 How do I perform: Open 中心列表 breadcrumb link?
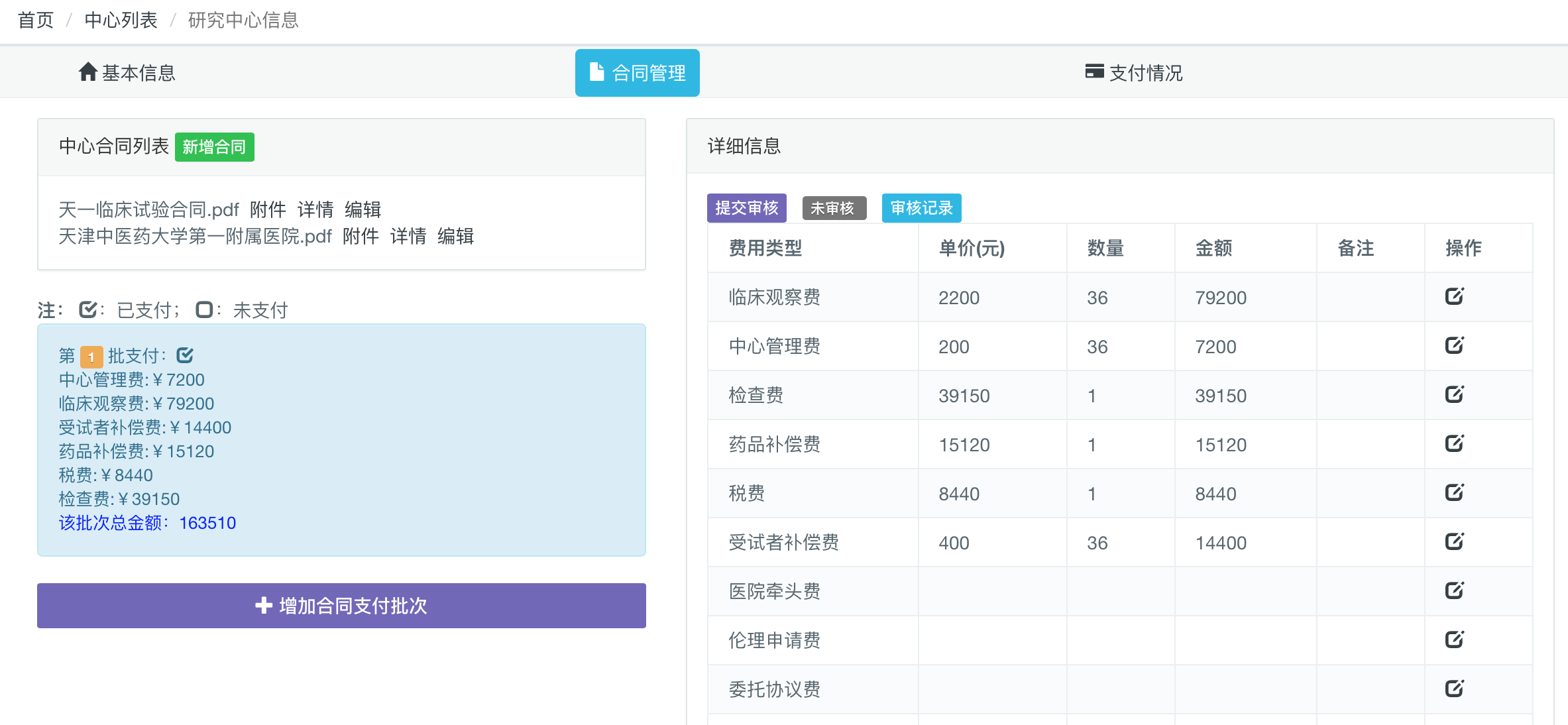[x=121, y=20]
